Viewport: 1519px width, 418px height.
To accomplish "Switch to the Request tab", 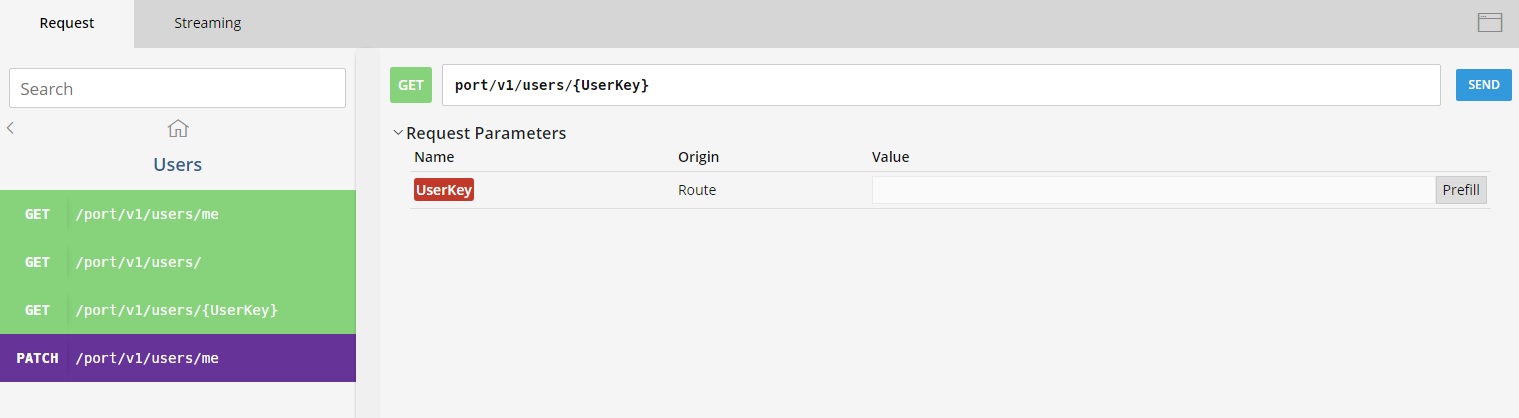I will tap(67, 23).
